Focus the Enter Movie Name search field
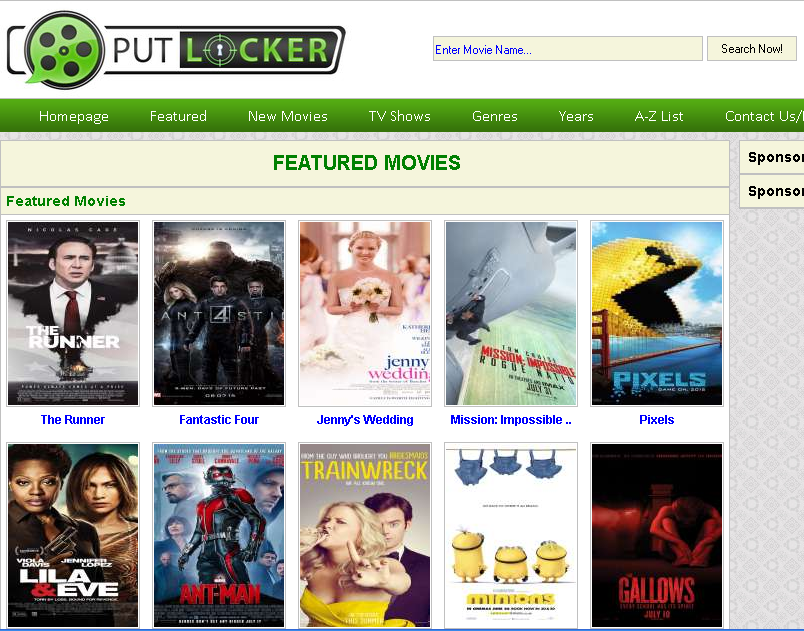This screenshot has height=631, width=804. click(x=568, y=49)
